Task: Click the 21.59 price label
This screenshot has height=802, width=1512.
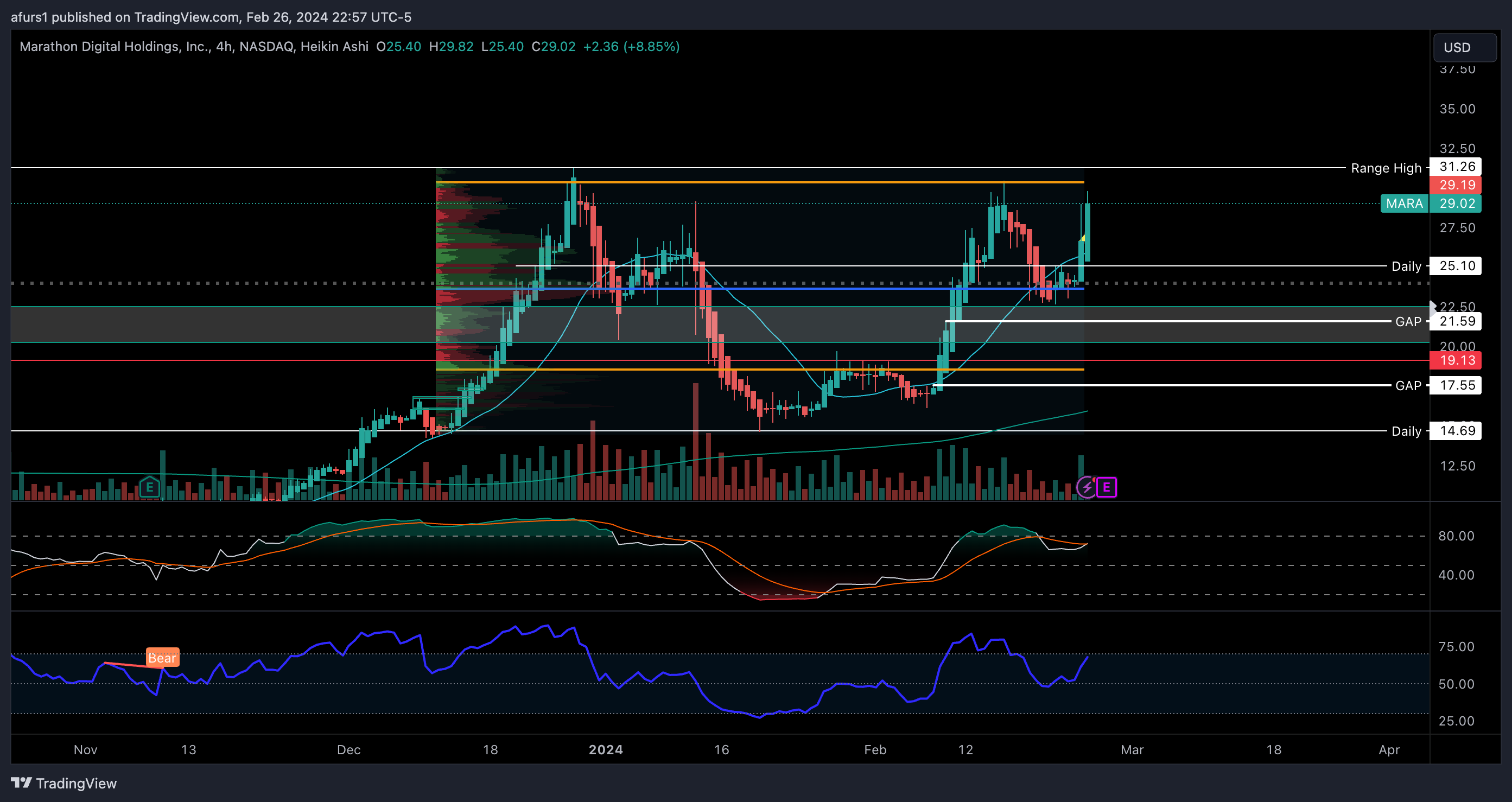Action: (x=1456, y=321)
